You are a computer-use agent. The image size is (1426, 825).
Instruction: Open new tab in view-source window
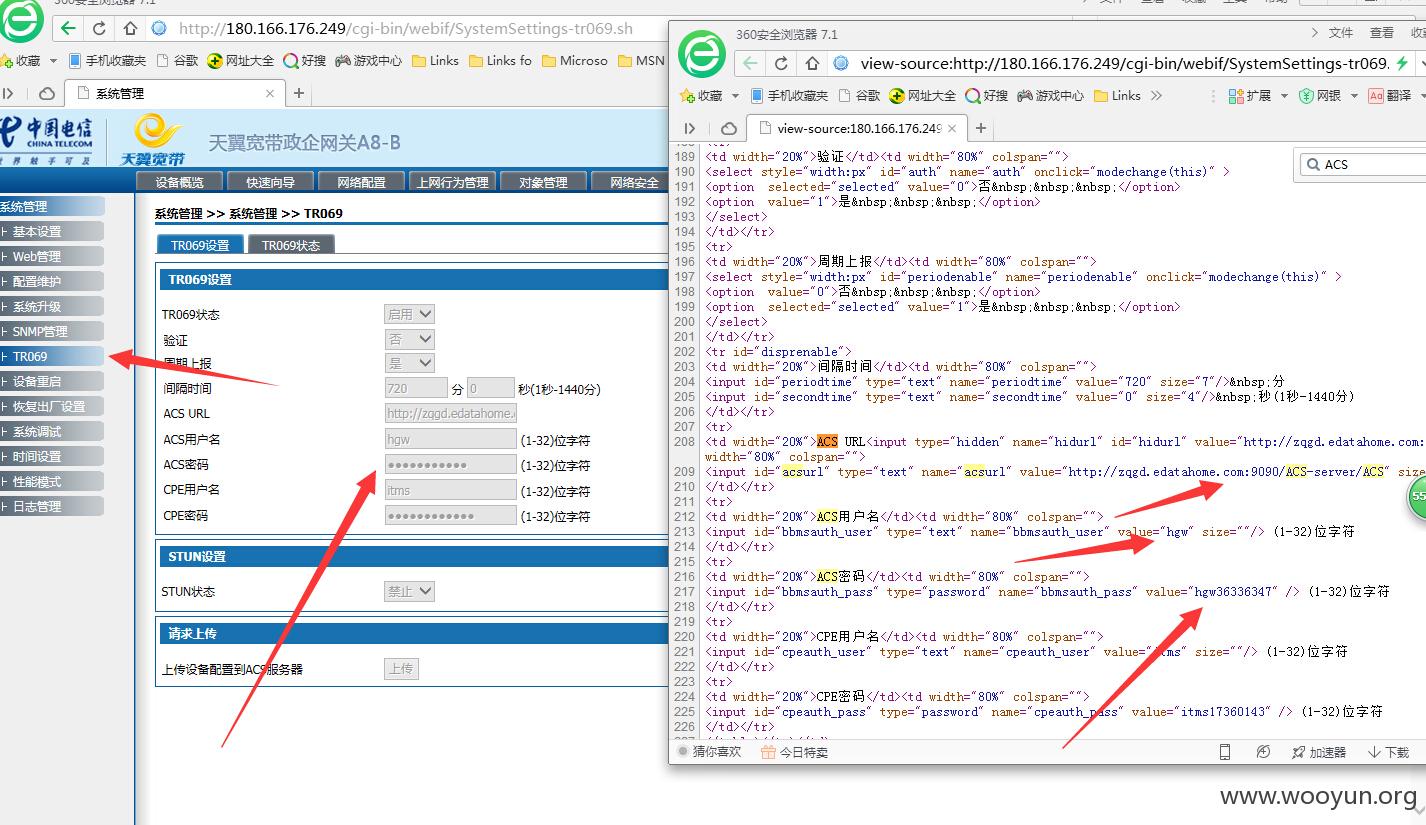981,128
